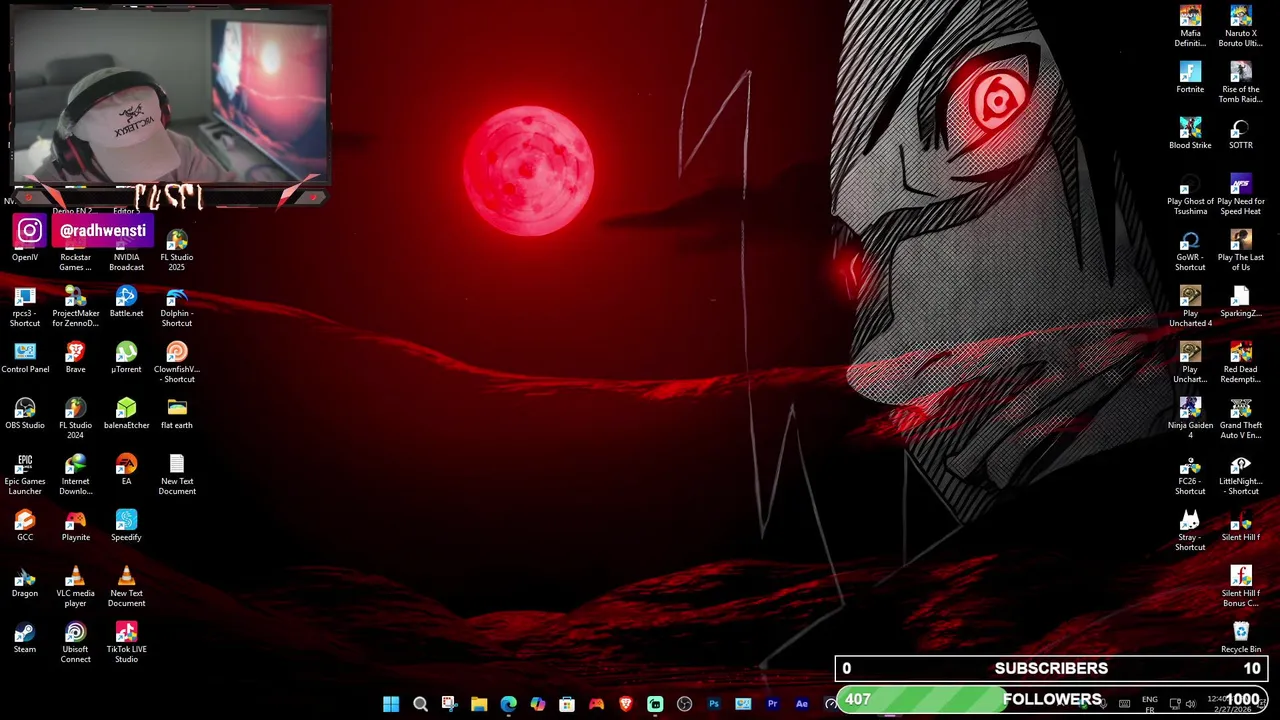Launch Microsoft Edge from the taskbar

(x=508, y=704)
